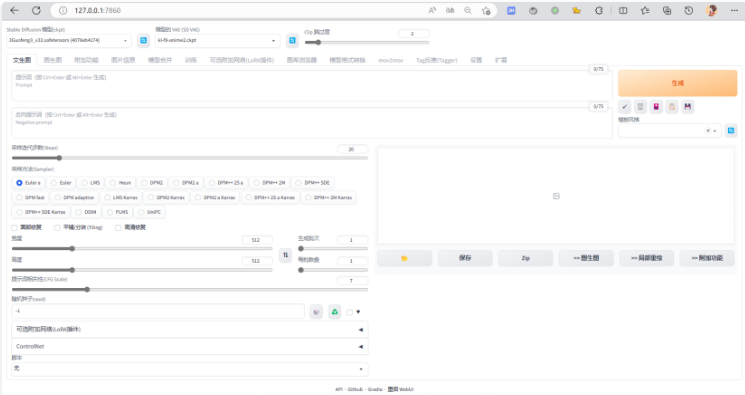Open the LoRA plugin additional networks tab
The height and width of the screenshot is (395, 745).
point(242,60)
